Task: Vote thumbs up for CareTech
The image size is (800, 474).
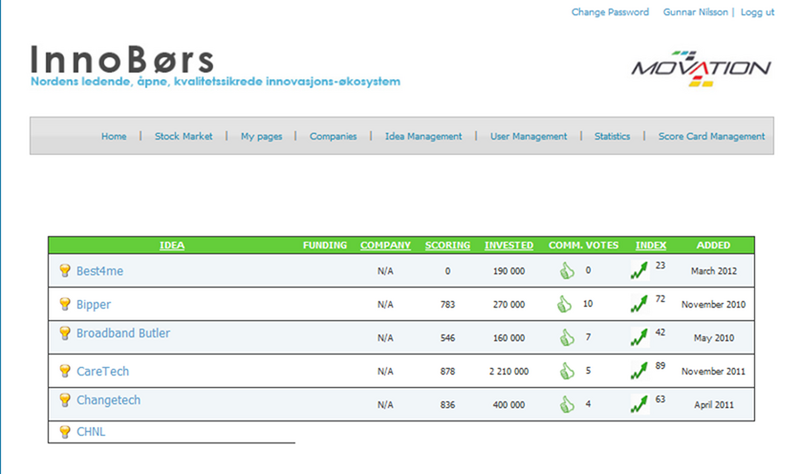Action: tap(567, 371)
